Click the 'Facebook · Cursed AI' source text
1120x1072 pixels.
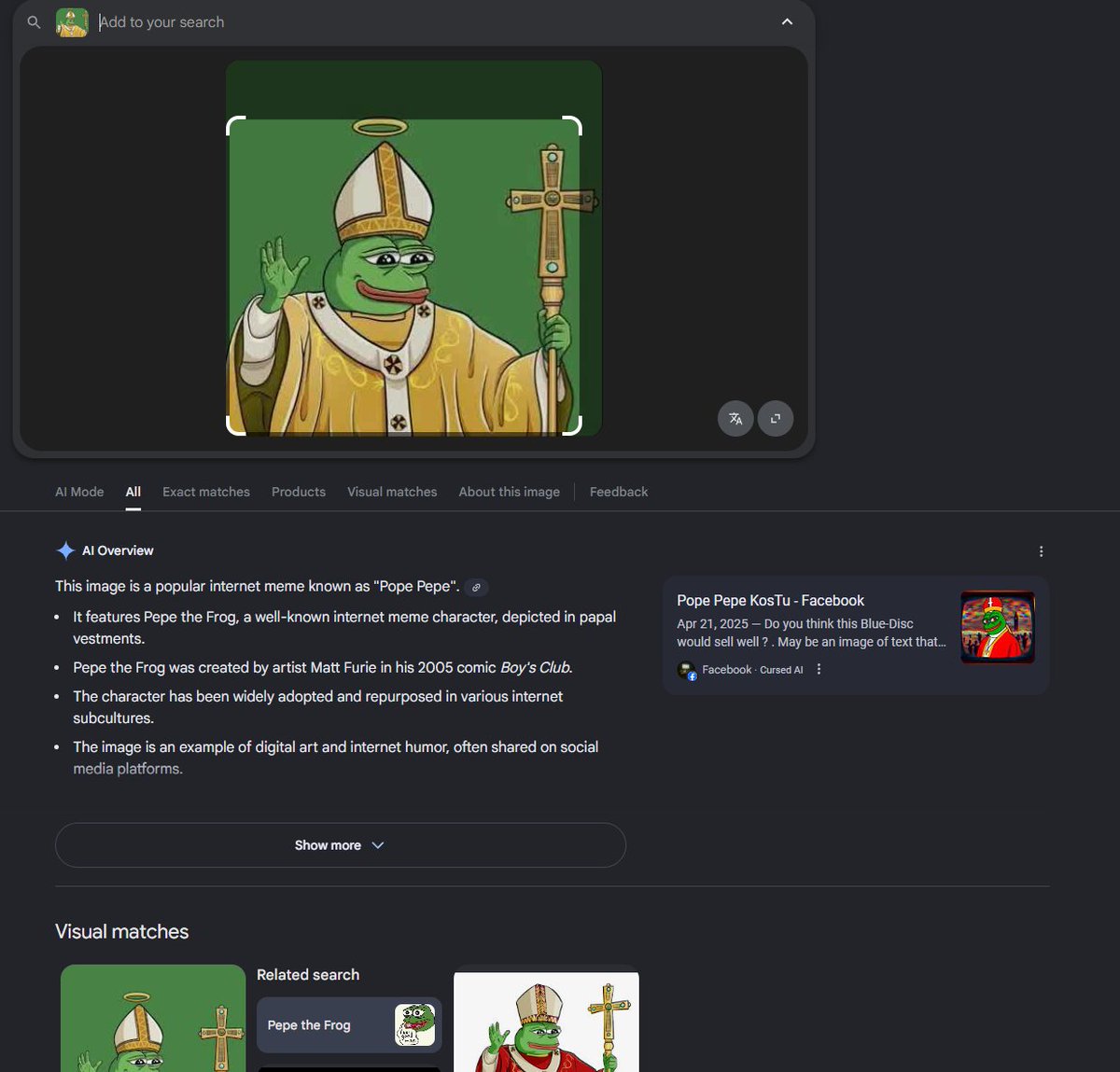tap(752, 670)
